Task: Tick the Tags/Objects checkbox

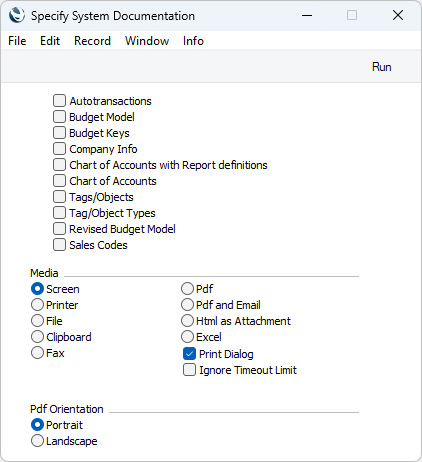Action: point(59,196)
